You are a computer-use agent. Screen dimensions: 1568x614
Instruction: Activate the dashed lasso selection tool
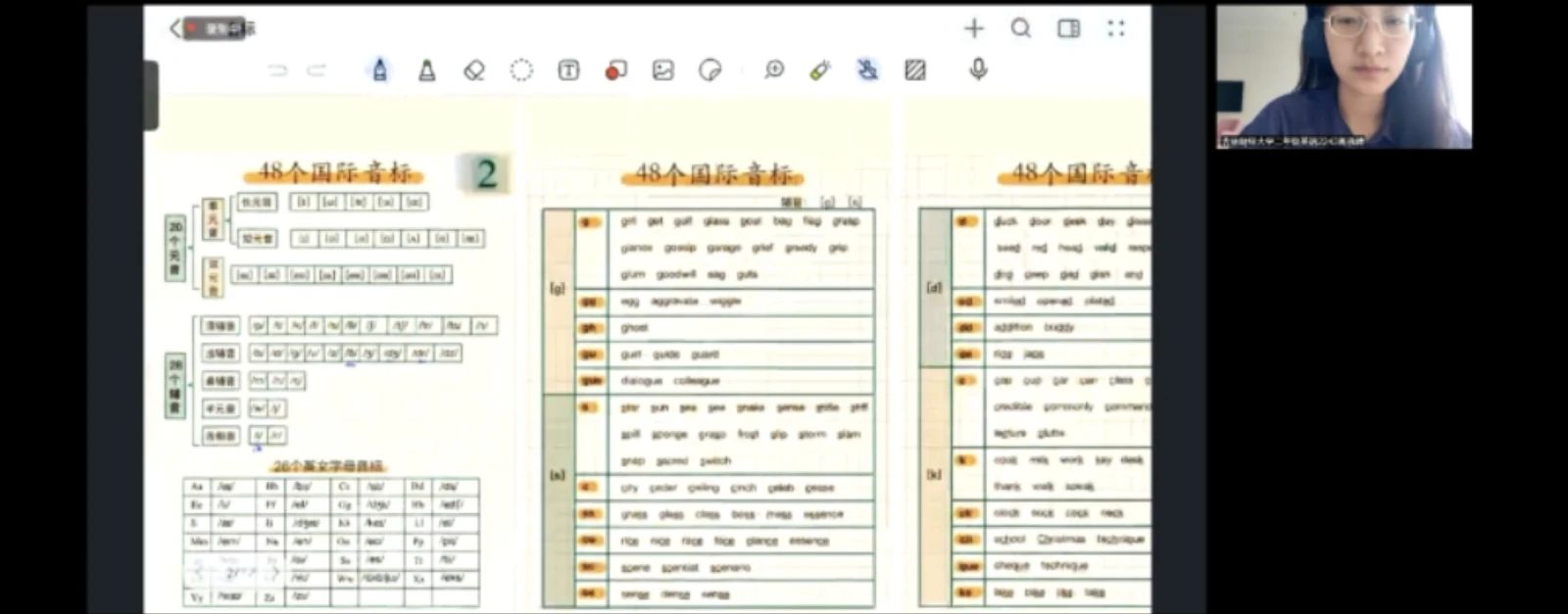(x=521, y=70)
